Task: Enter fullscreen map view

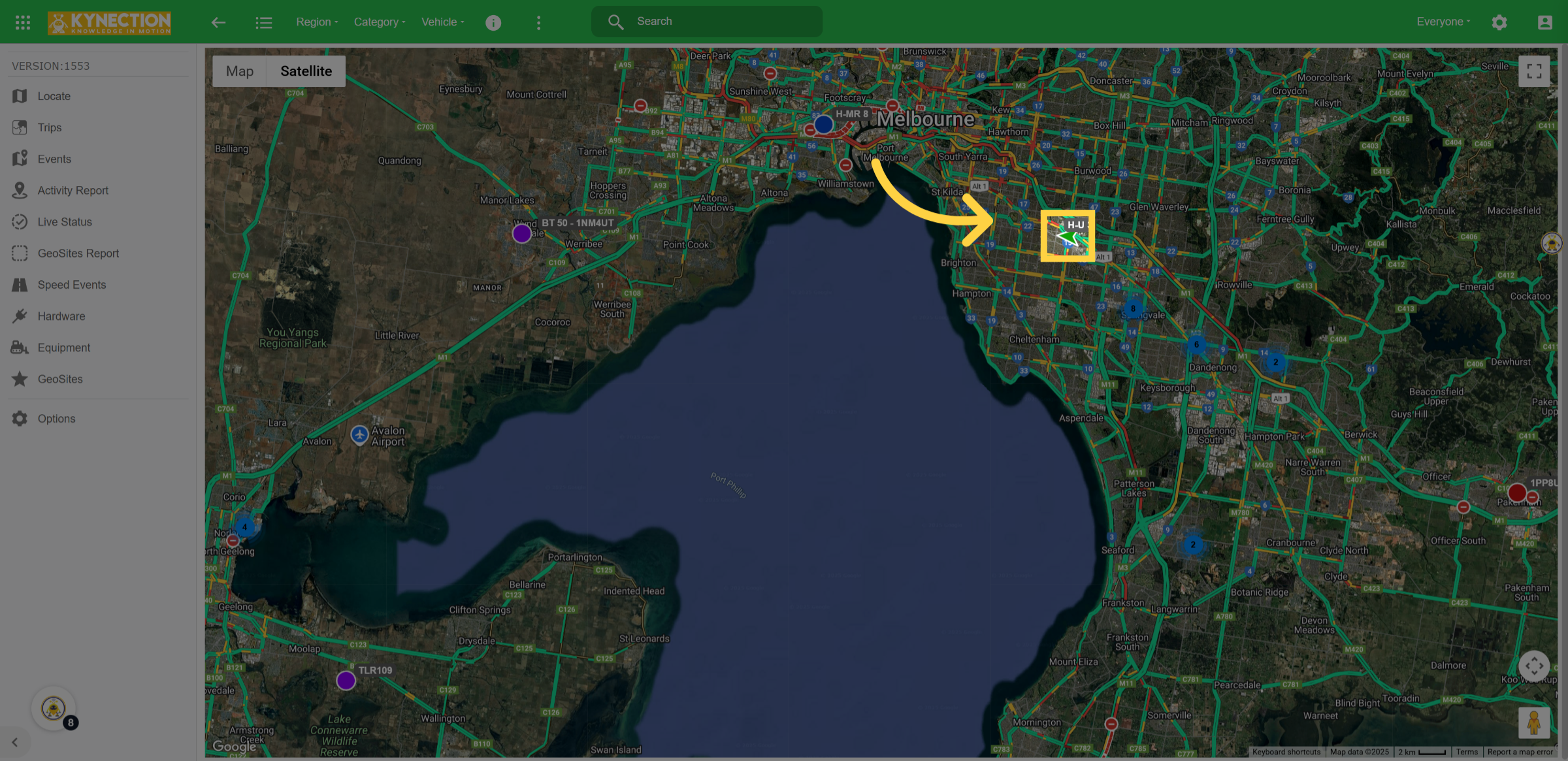Action: pyautogui.click(x=1534, y=71)
